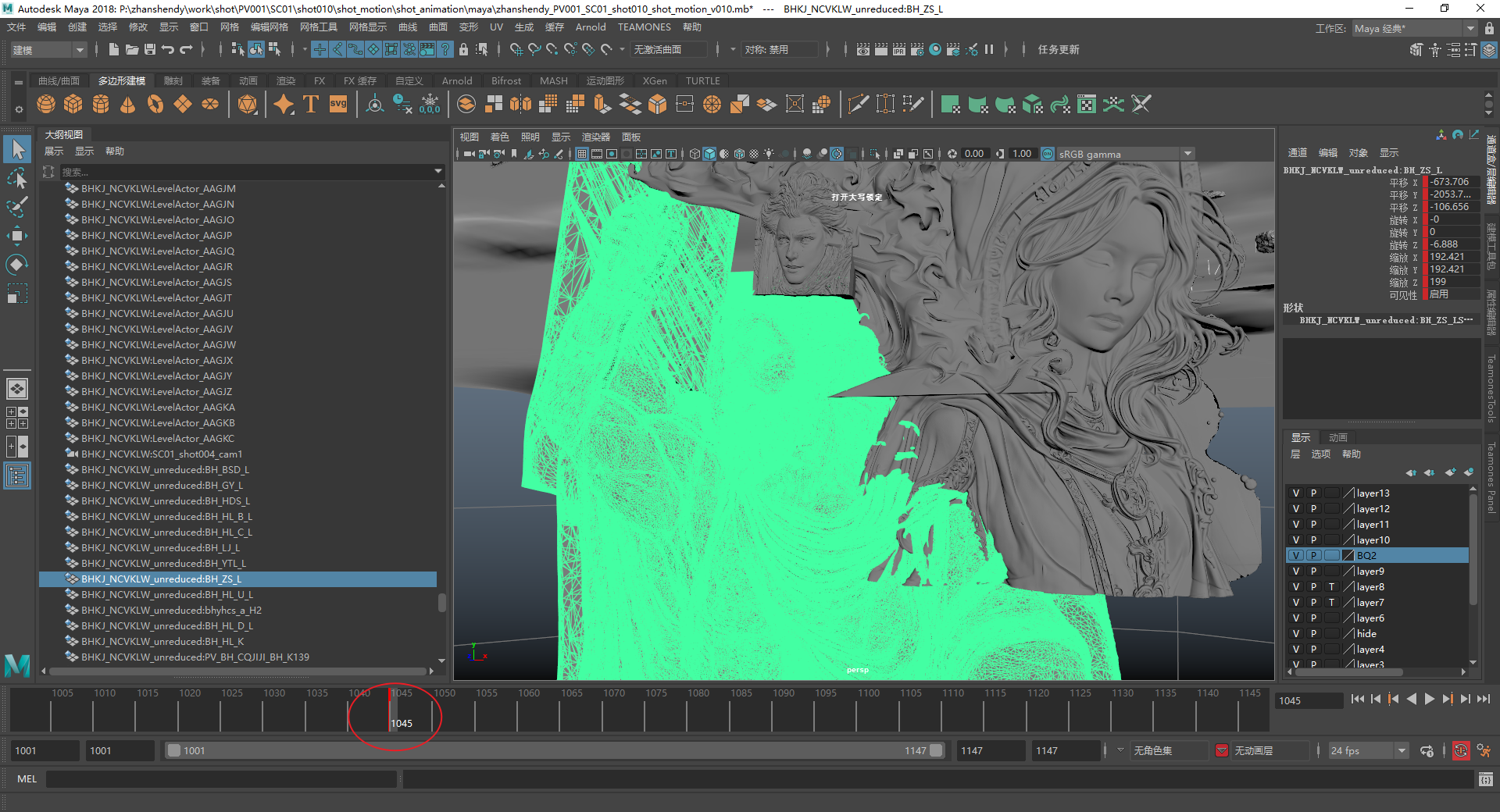Click the current frame field showing 1045
This screenshot has height=812, width=1500.
coord(1308,700)
